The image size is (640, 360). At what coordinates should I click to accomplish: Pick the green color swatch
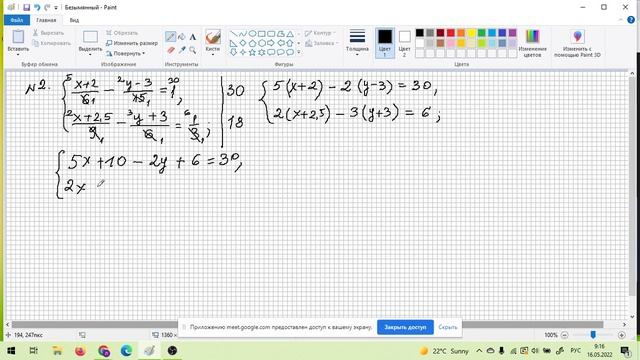pos(482,33)
